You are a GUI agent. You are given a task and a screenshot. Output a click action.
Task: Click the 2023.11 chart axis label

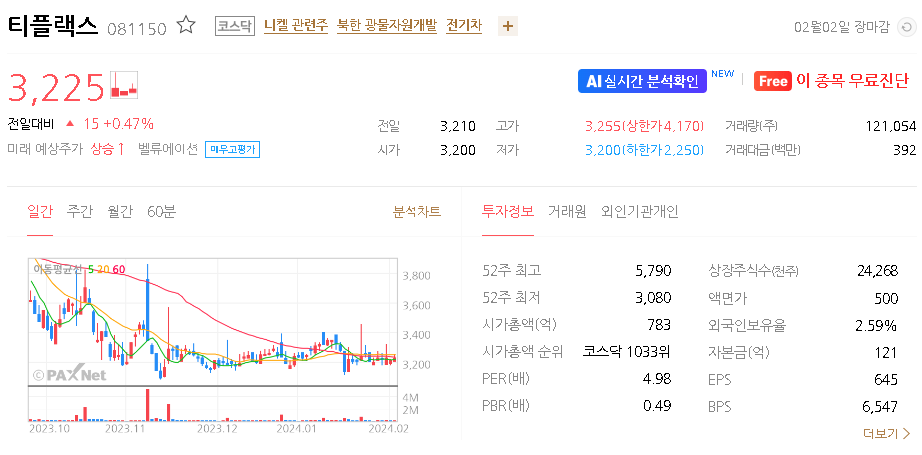pyautogui.click(x=125, y=429)
